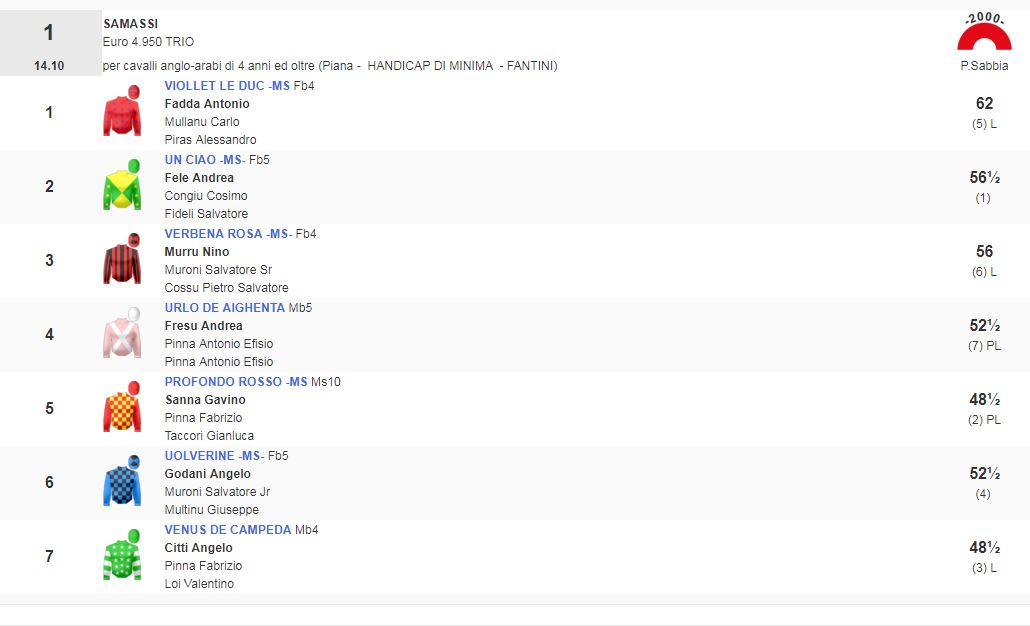The width and height of the screenshot is (1030, 626).
Task: Open the URLO DE AIGHENTA horse link
Action: pos(224,308)
